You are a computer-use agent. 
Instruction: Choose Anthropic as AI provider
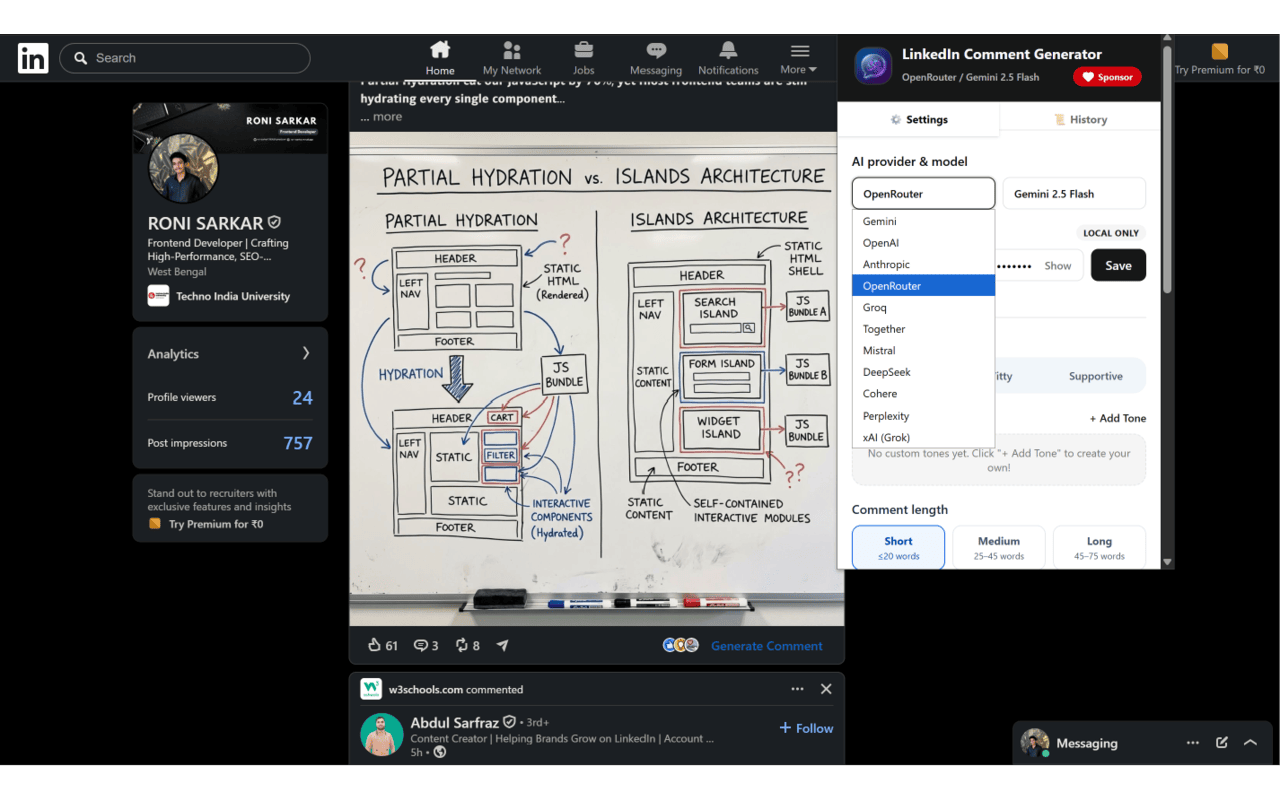coord(923,264)
